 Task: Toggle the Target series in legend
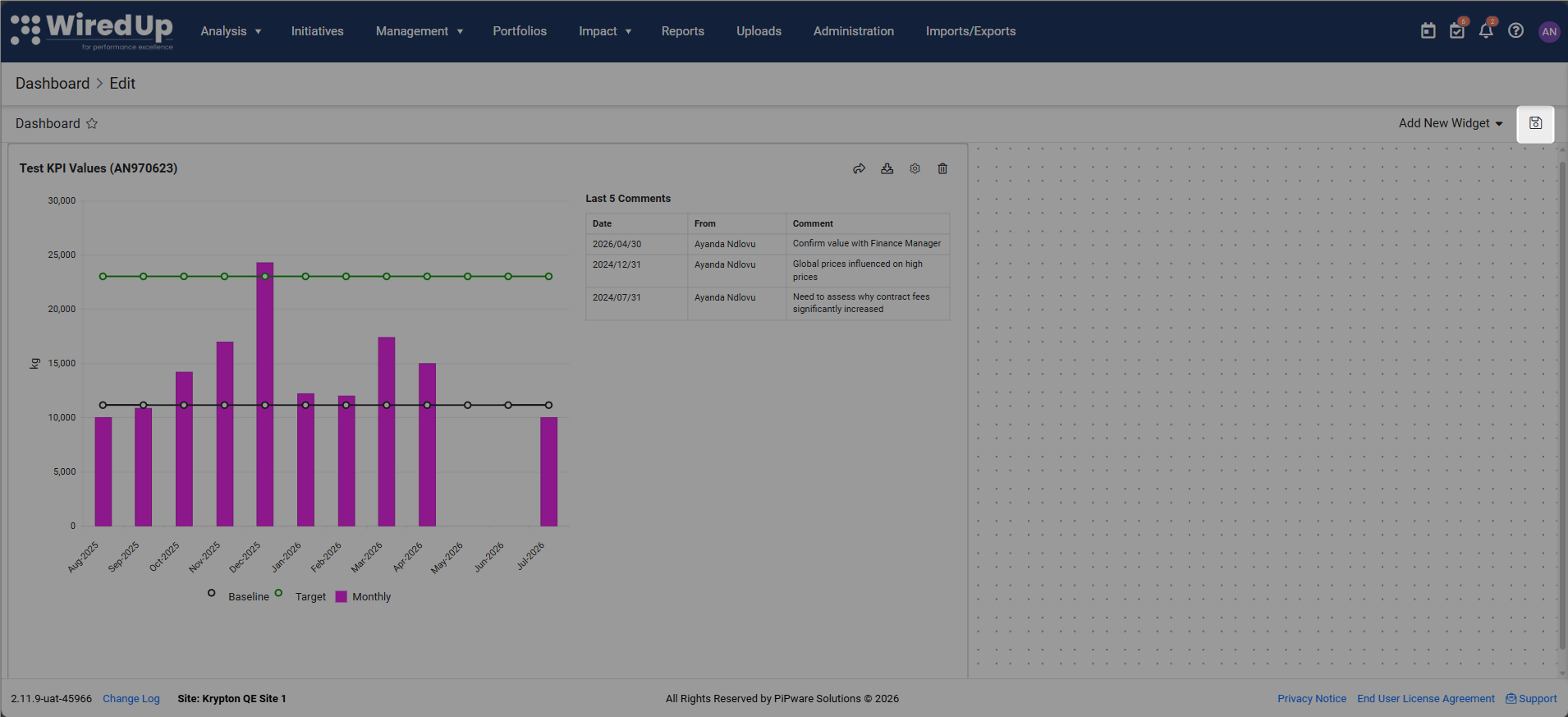300,596
